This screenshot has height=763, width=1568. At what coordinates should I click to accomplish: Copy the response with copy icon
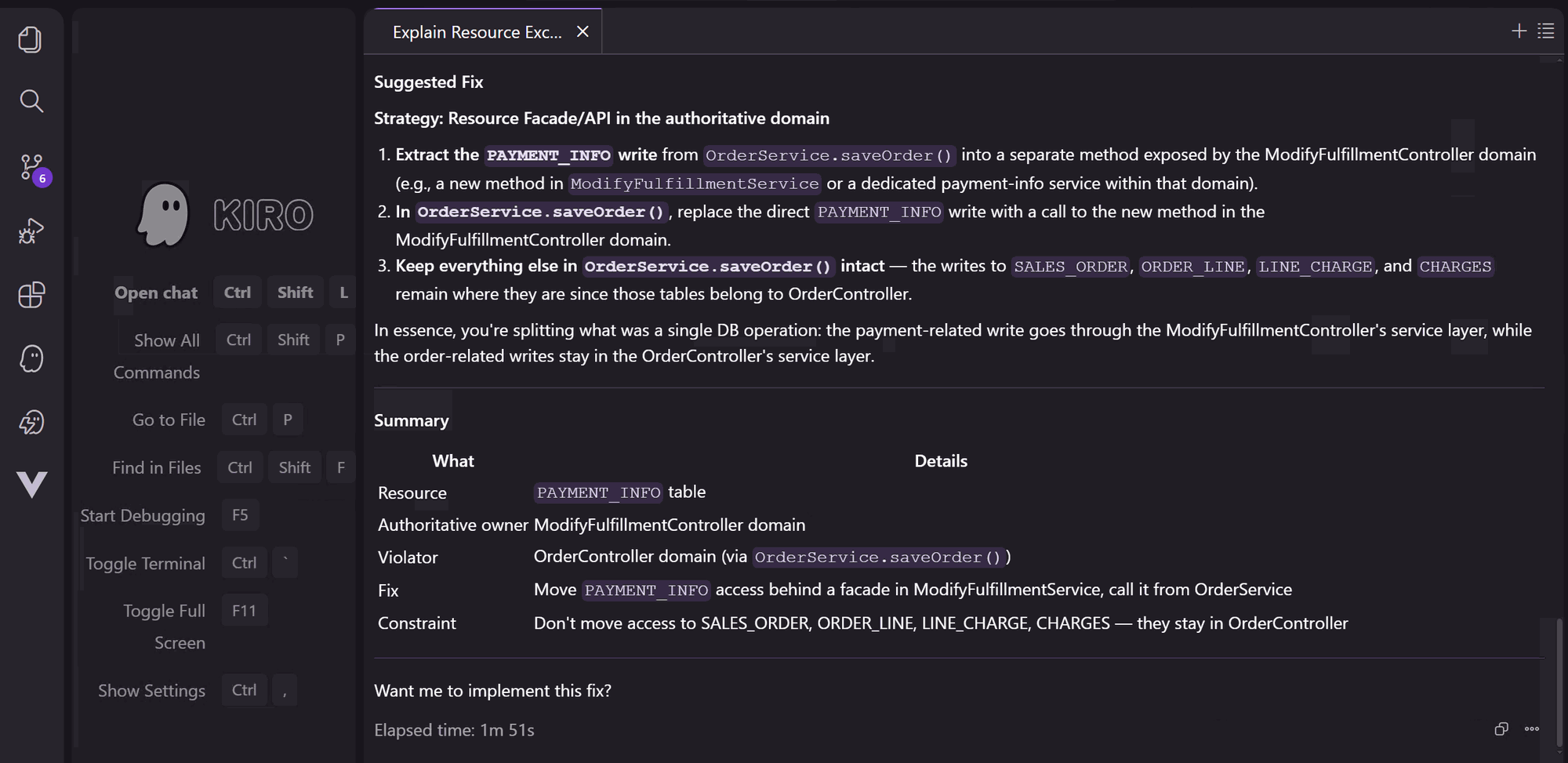pyautogui.click(x=1501, y=729)
